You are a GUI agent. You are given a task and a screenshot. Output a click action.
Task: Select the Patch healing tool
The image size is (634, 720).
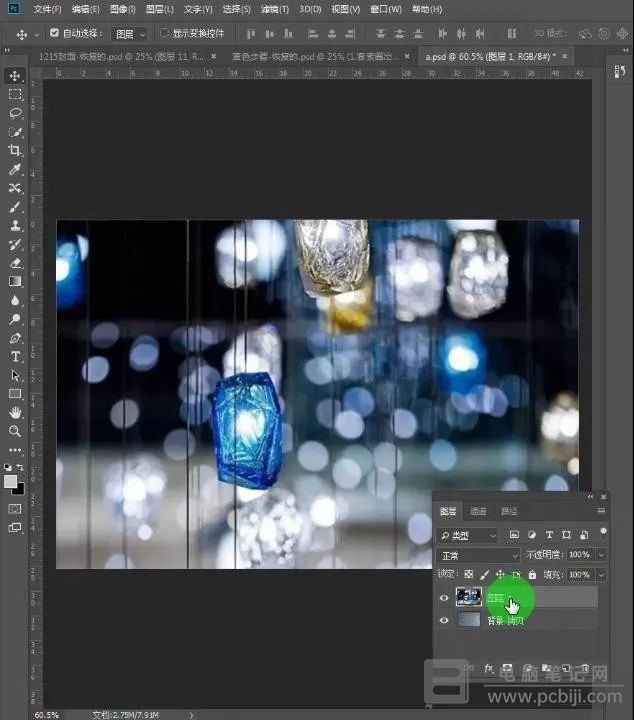tap(15, 188)
